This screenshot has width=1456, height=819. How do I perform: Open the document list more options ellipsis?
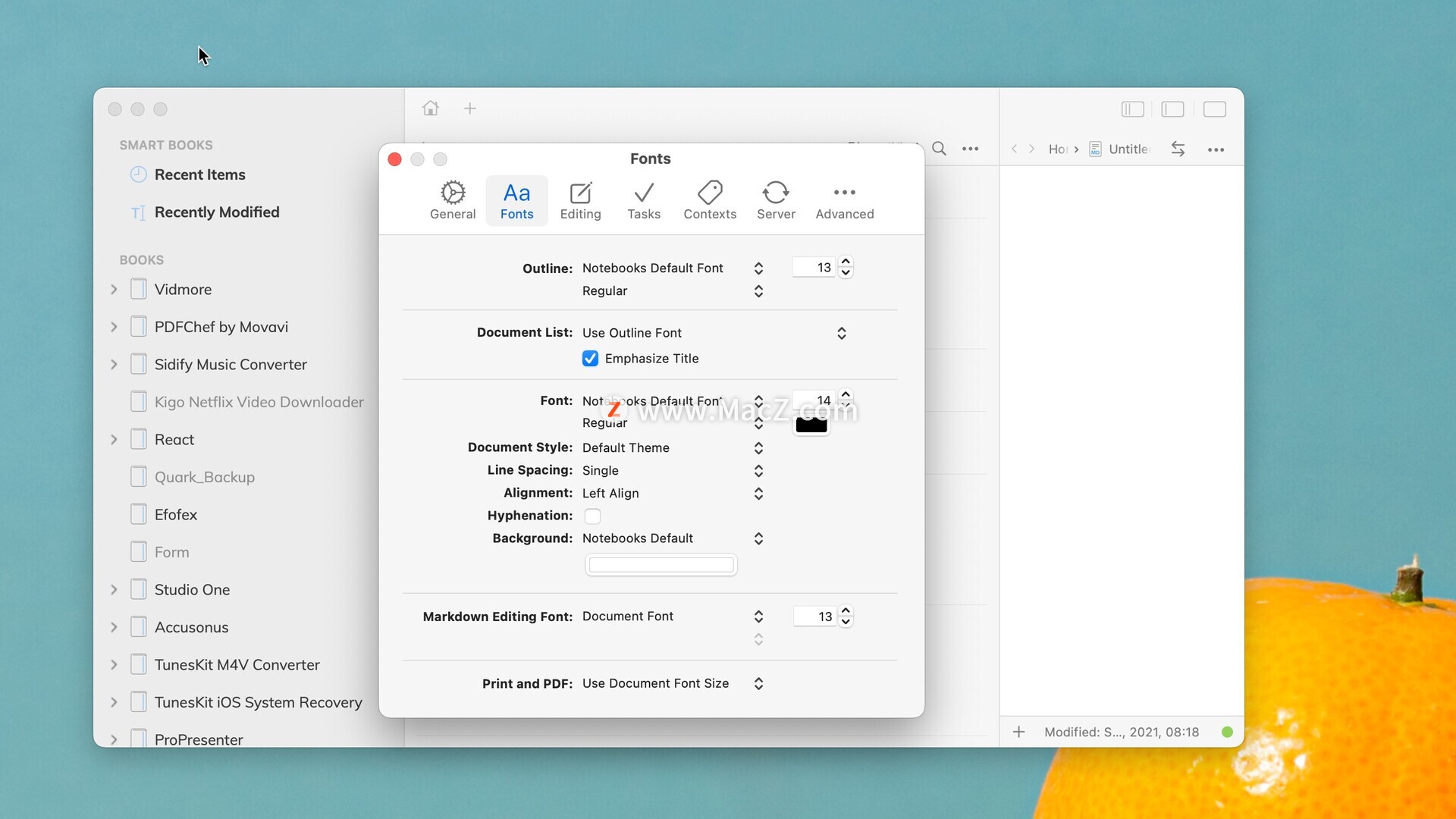coord(971,149)
